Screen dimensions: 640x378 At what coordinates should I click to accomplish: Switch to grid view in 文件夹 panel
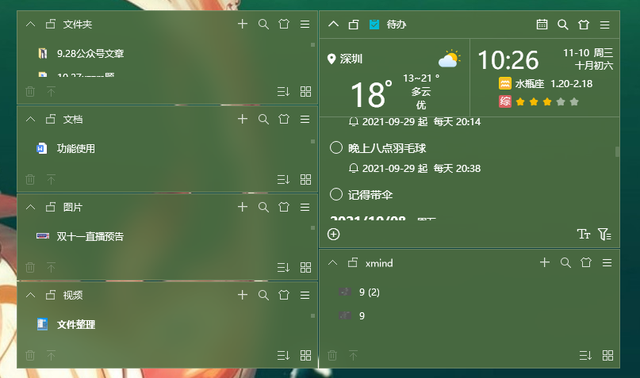point(306,91)
